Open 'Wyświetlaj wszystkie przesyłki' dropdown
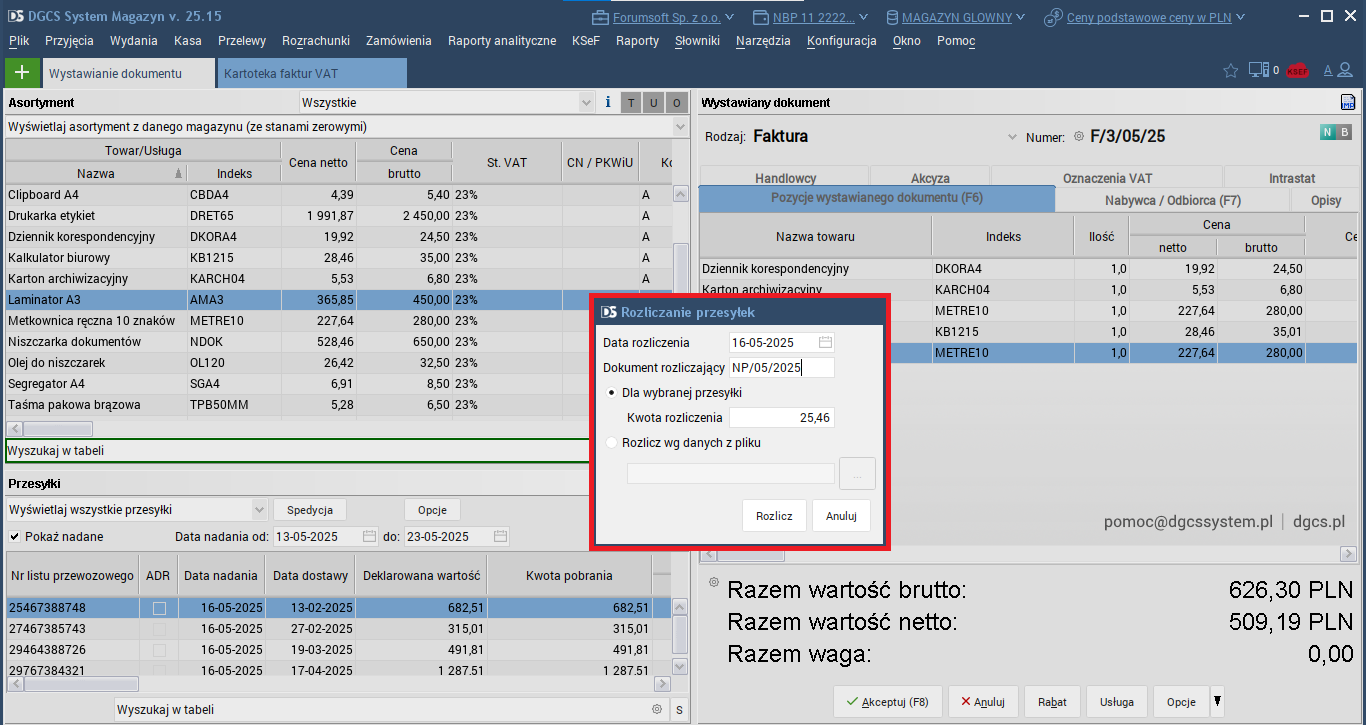 pyautogui.click(x=259, y=509)
